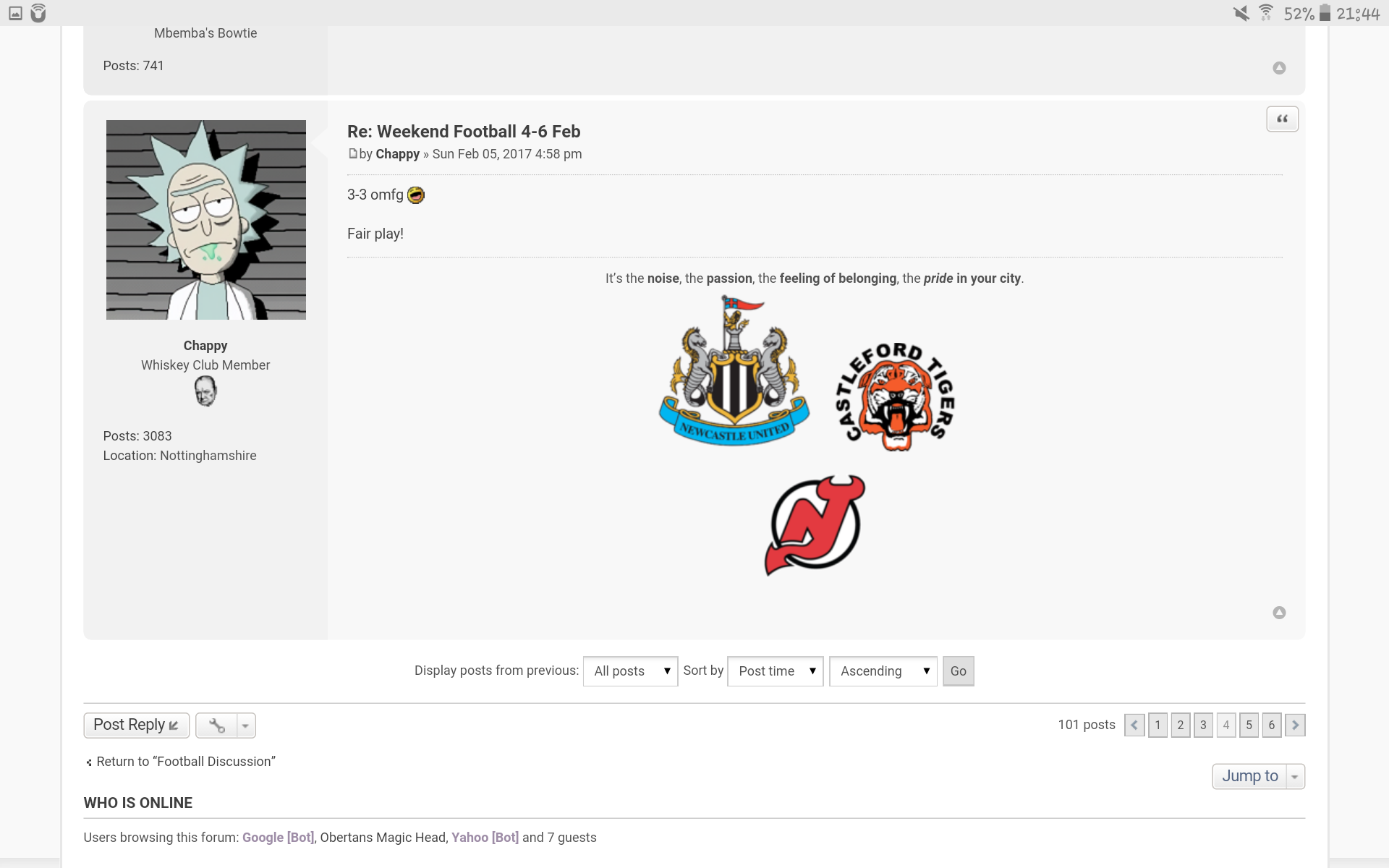Click the shield app icon in status bar
The height and width of the screenshot is (868, 1389).
point(38,13)
